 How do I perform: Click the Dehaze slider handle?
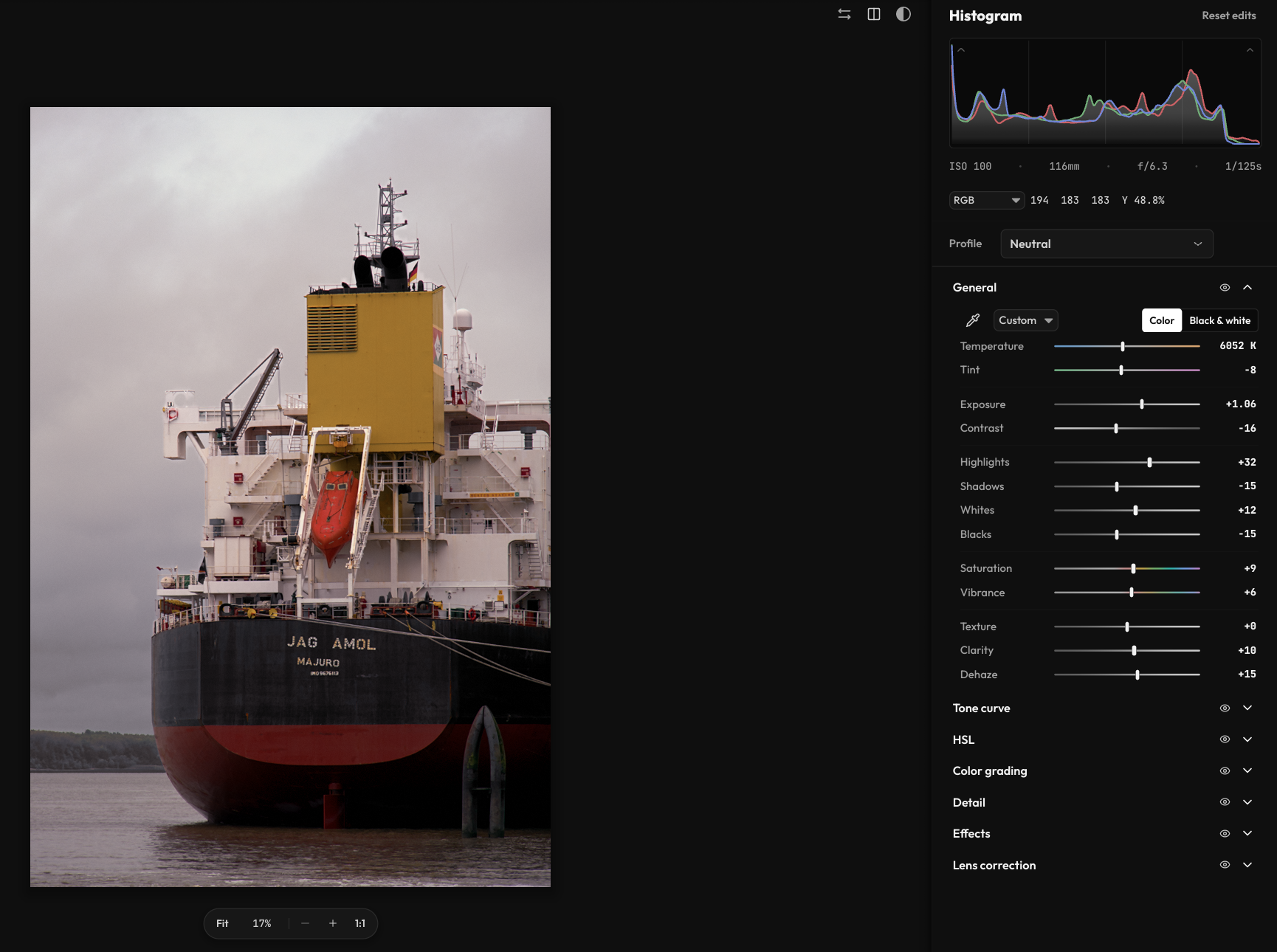tap(1137, 675)
